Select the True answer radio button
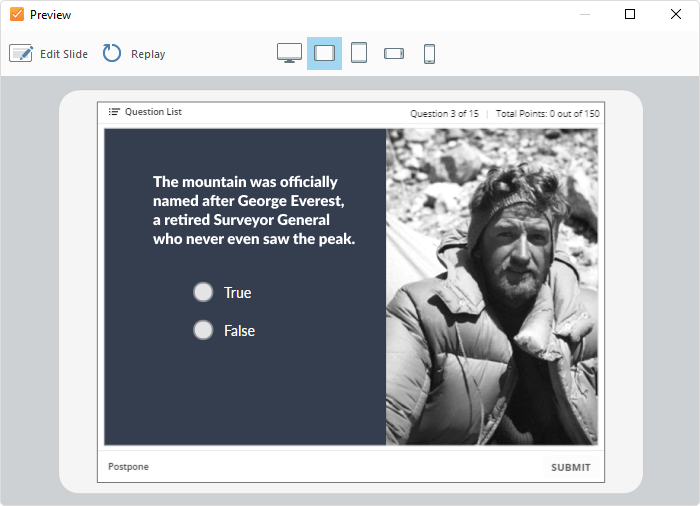The height and width of the screenshot is (506, 700). [x=203, y=292]
